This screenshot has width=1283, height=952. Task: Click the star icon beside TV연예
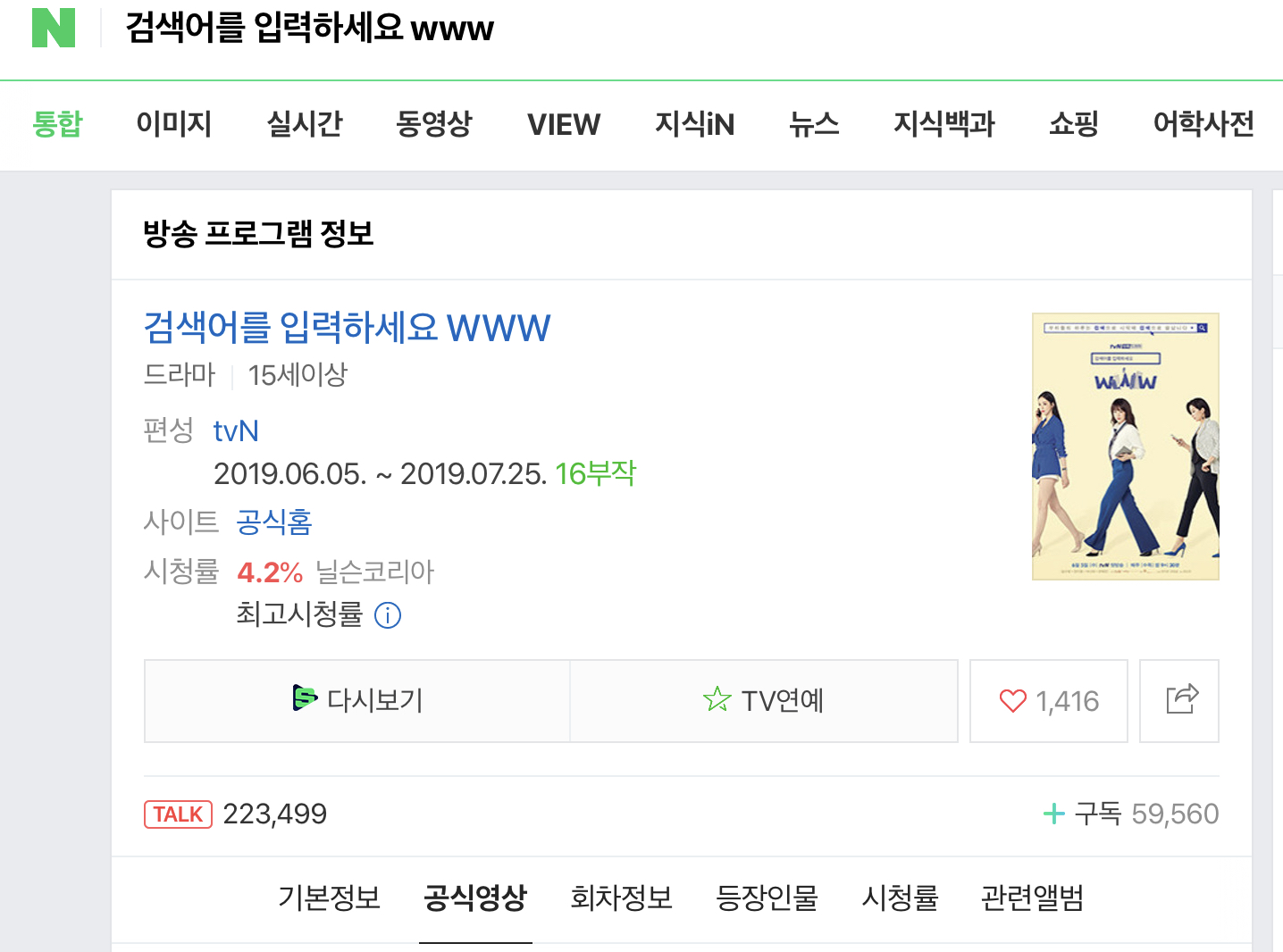(x=717, y=700)
